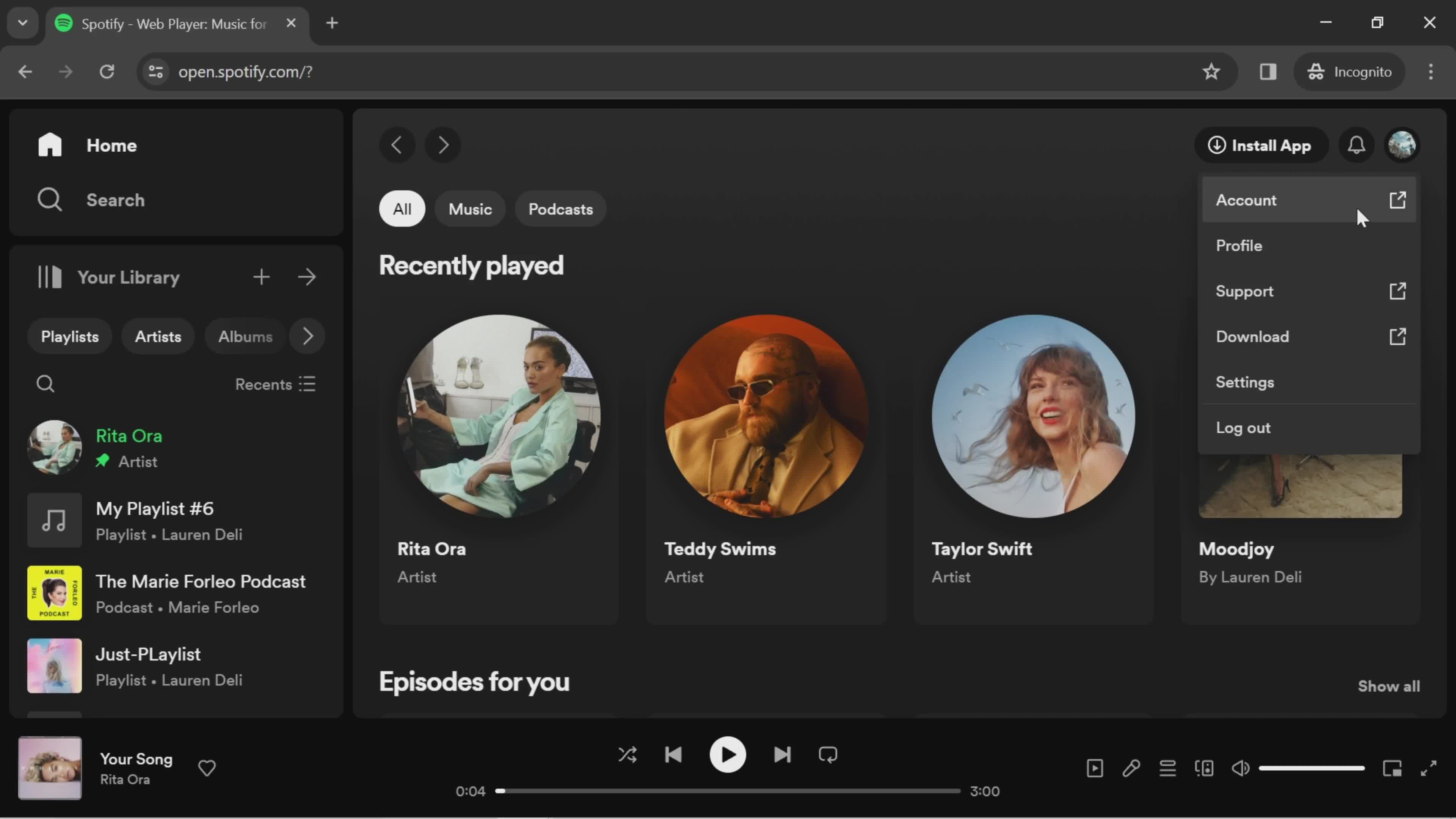Open browser side panel icon
Screen dimensions: 1456x819
(1268, 72)
